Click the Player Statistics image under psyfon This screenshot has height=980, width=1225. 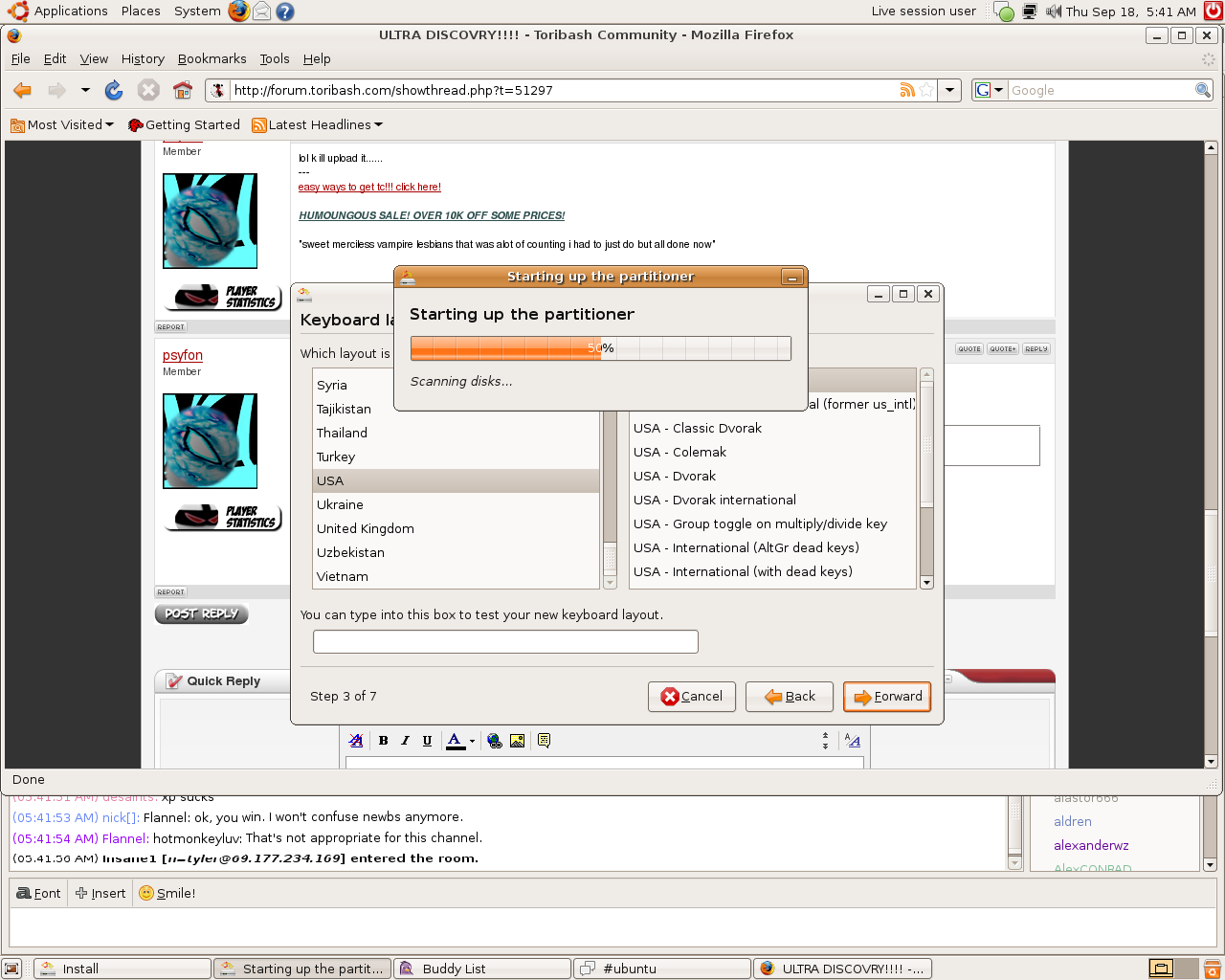click(223, 518)
